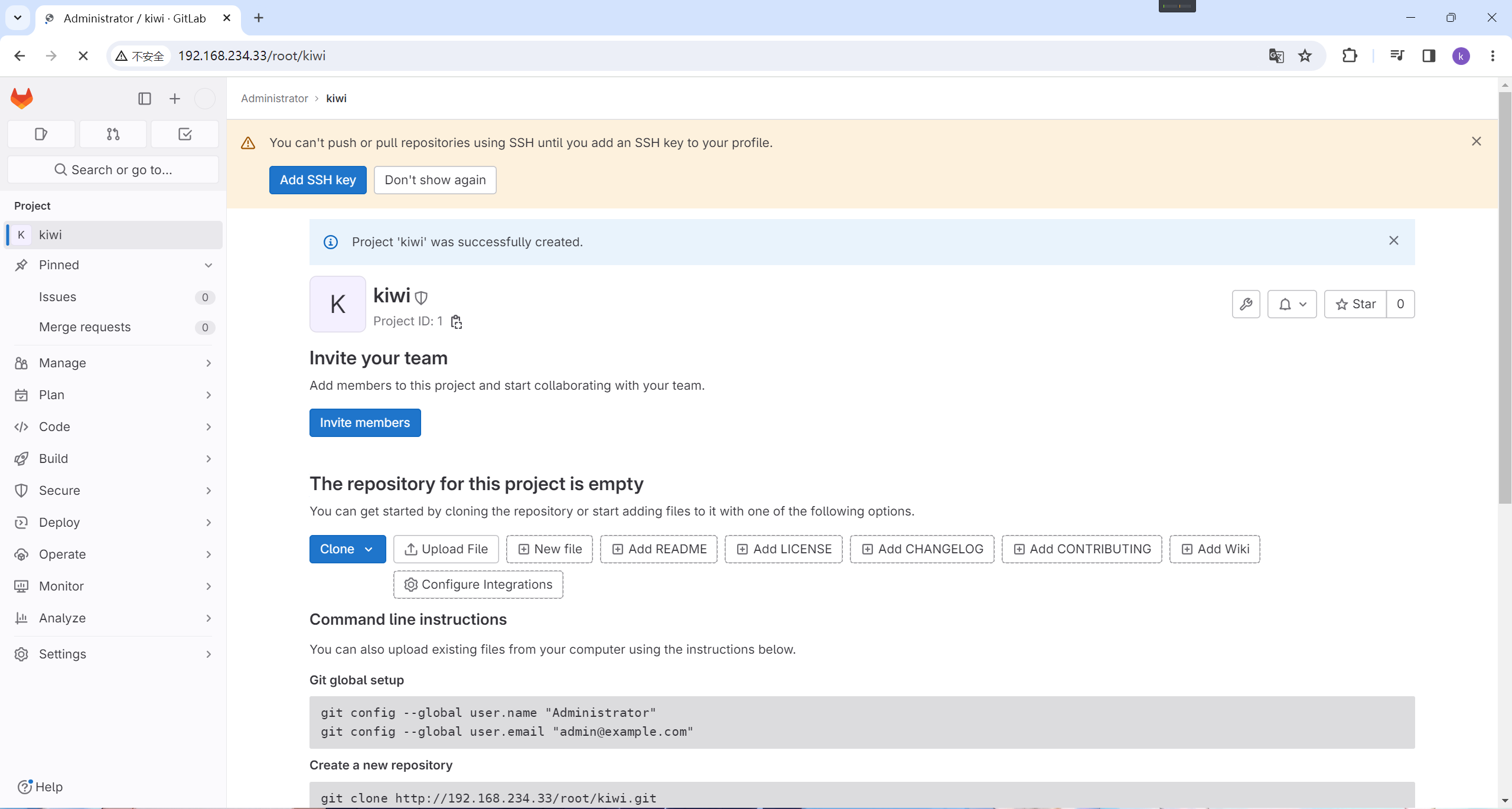Open the to-do list icon
The width and height of the screenshot is (1512, 809).
tap(185, 134)
